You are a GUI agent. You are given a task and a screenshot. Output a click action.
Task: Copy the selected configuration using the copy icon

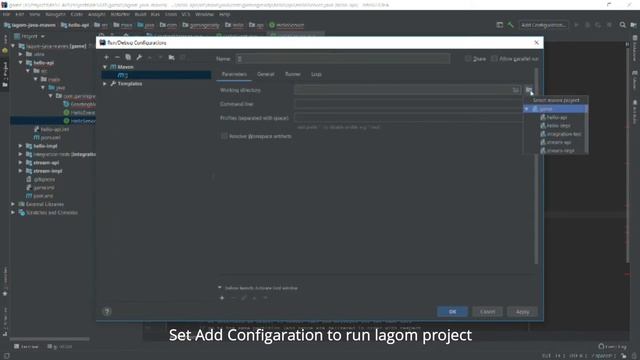coord(128,58)
